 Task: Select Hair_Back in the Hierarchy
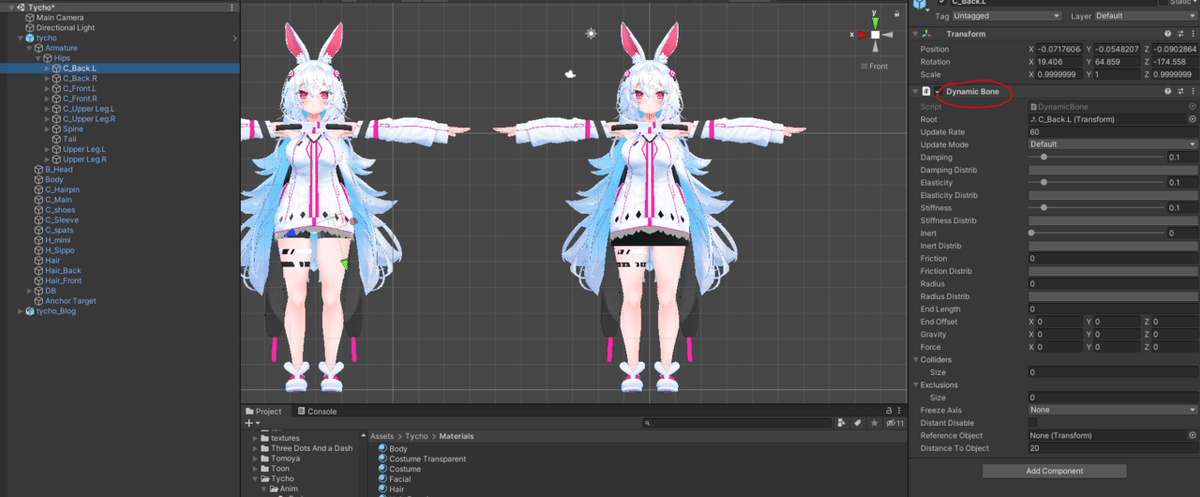(64, 270)
